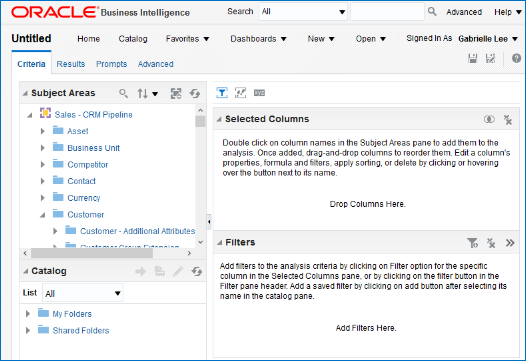
Task: Click combine results icon in Selected Columns
Action: 489,119
